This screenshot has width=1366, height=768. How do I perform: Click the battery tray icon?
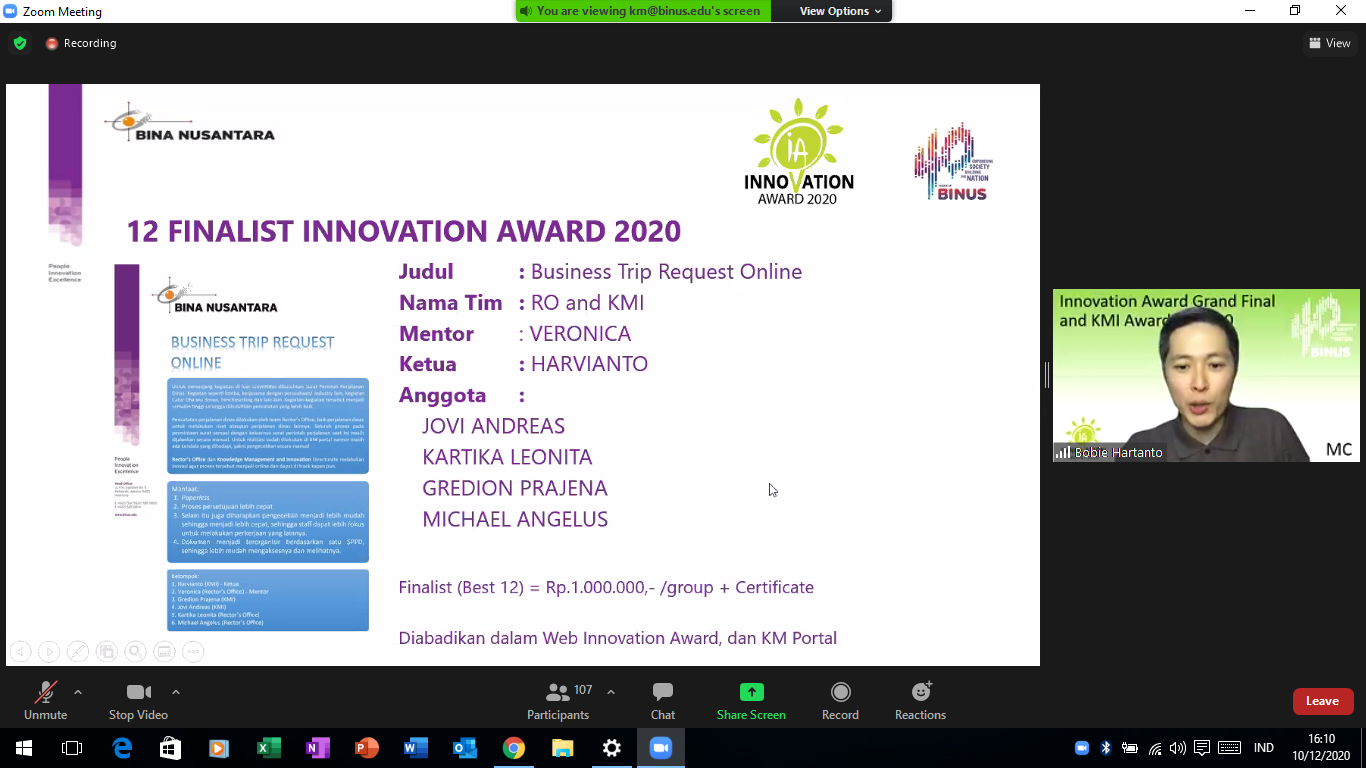[x=1130, y=748]
